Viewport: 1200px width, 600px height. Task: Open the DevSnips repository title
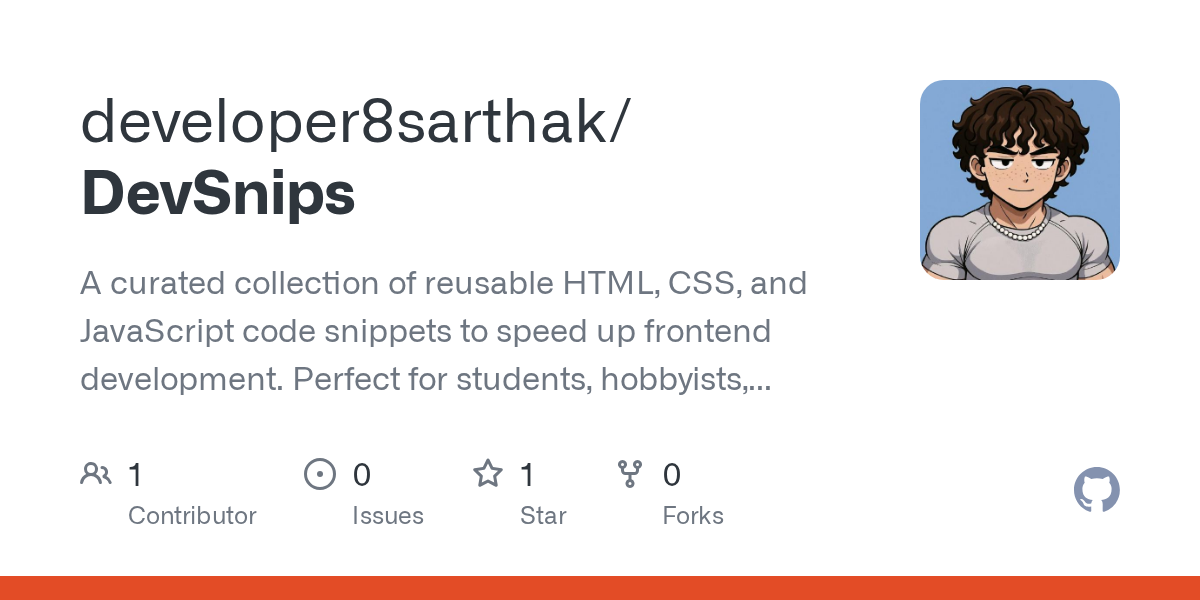pos(217,193)
